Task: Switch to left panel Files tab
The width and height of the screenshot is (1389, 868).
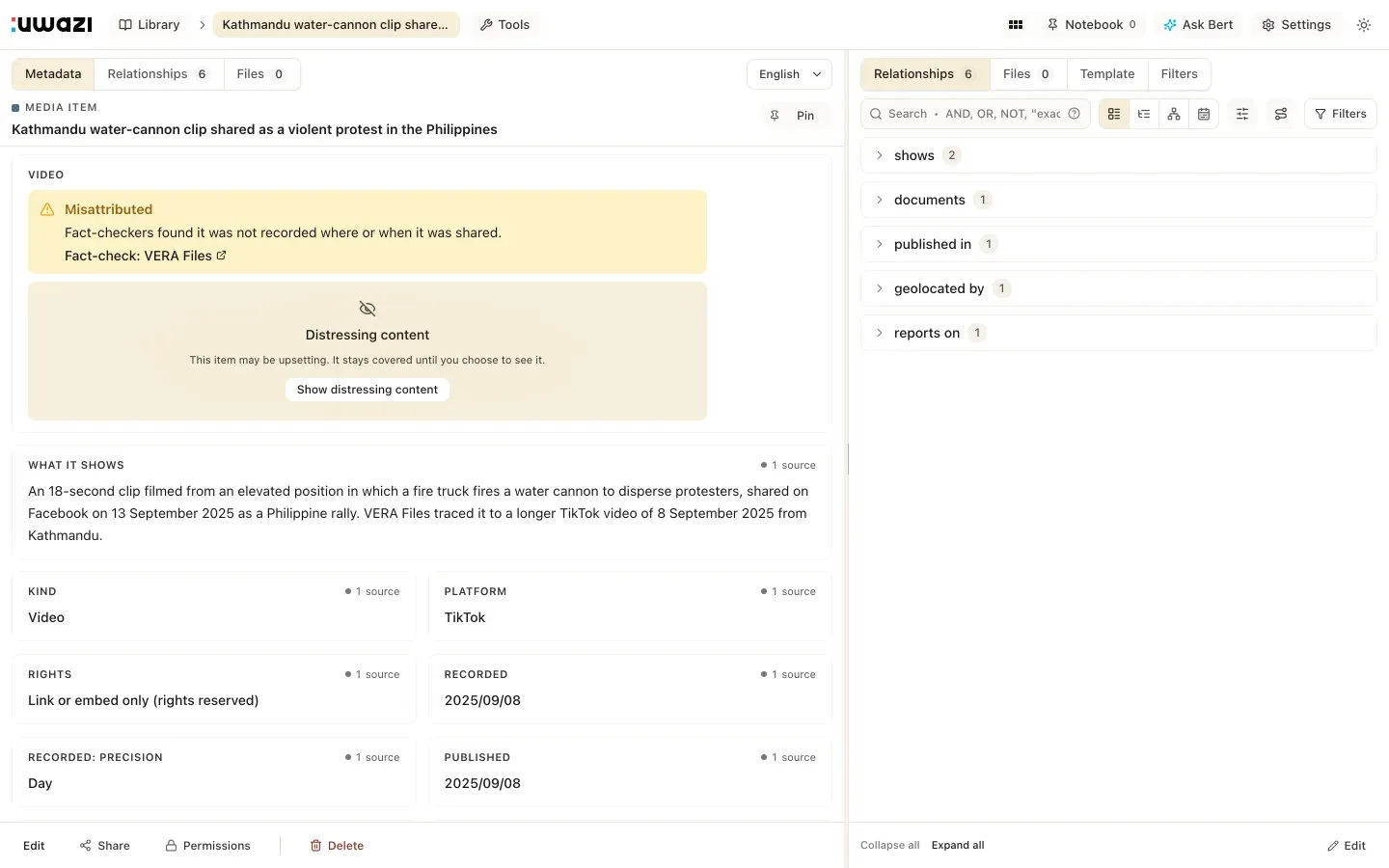Action: click(x=261, y=74)
